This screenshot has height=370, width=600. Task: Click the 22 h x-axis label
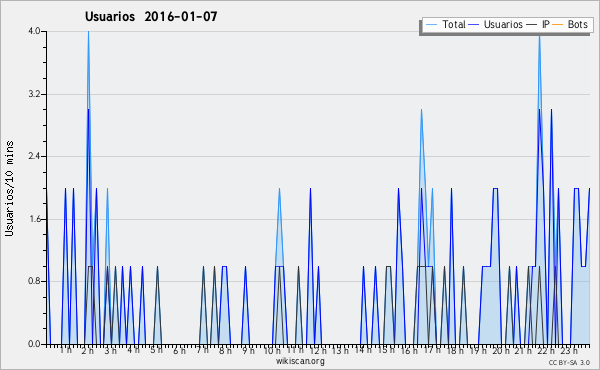[x=545, y=350]
